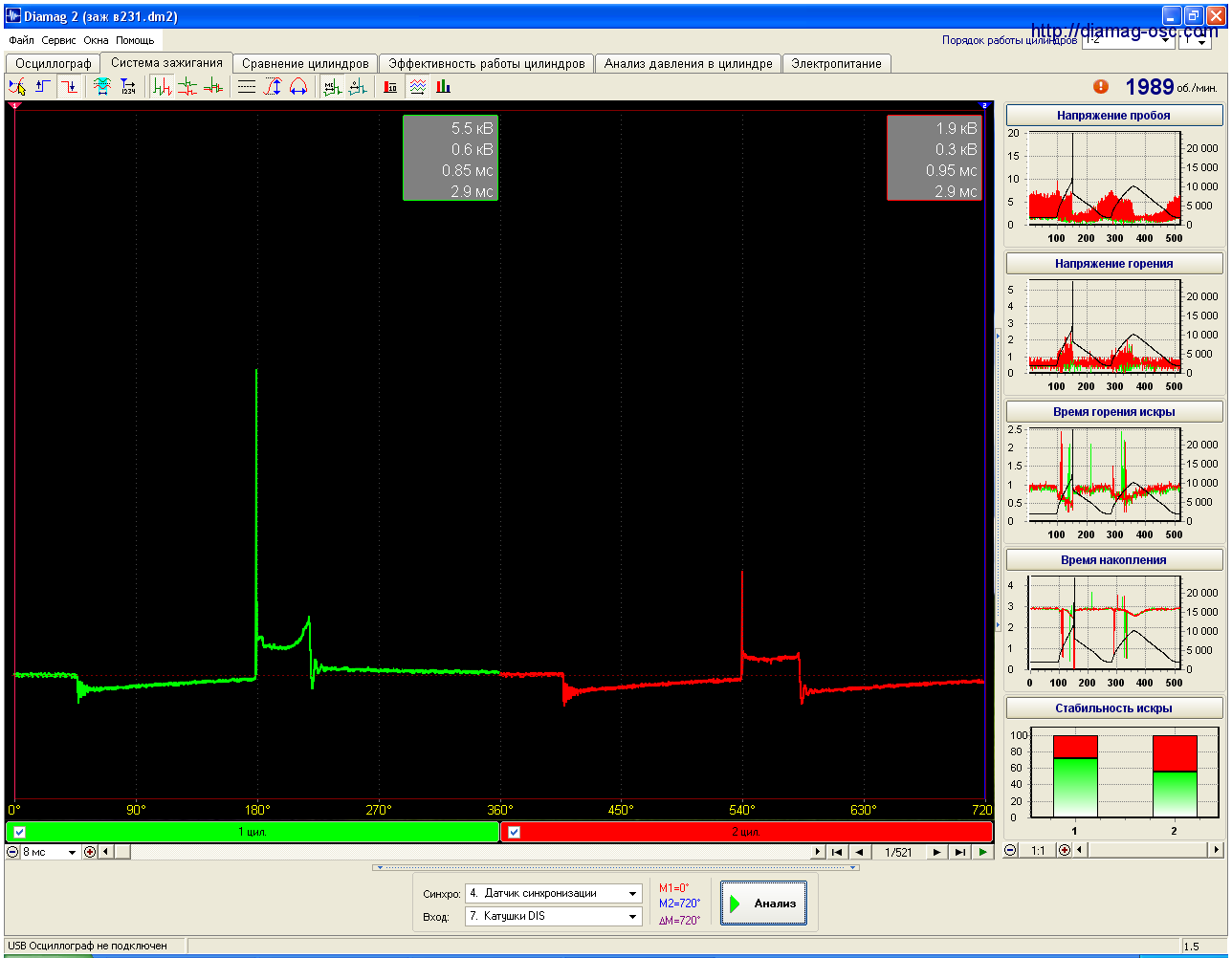This screenshot has width=1232, height=958.
Task: Toggle the 2 цил. checkbox
Action: tap(514, 832)
